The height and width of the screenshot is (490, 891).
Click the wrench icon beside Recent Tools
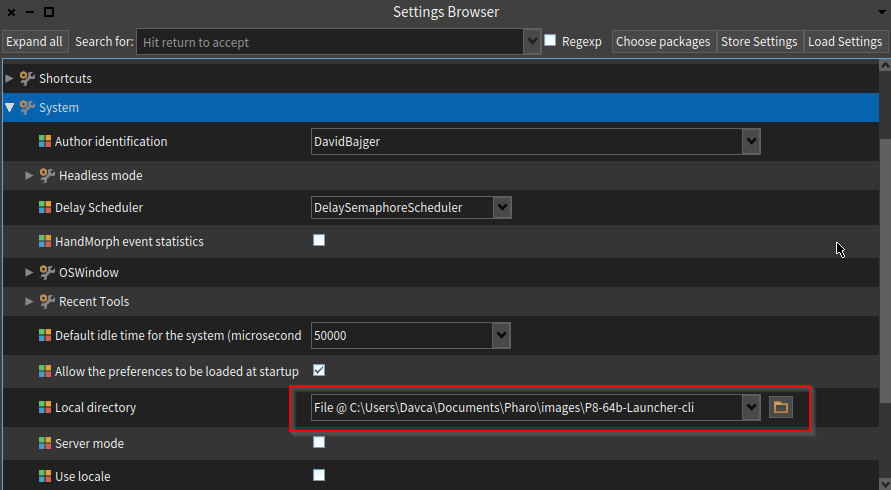[47, 301]
